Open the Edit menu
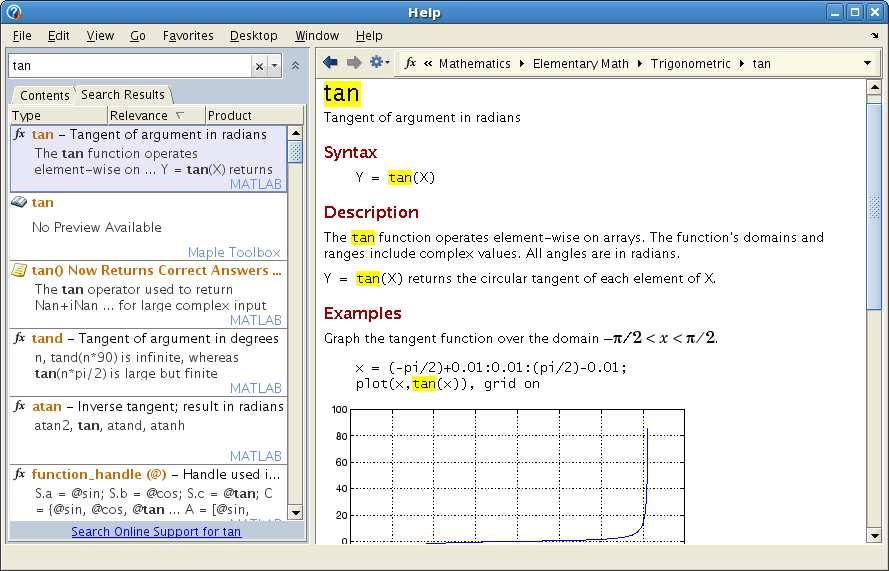This screenshot has width=889, height=571. (x=58, y=36)
